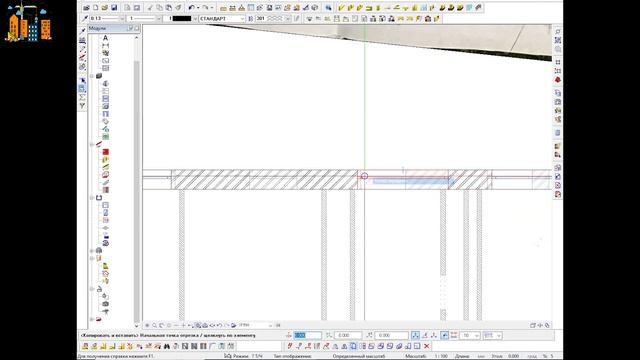
Task: Click the Modules panel scroll down arrow
Action: (136, 325)
